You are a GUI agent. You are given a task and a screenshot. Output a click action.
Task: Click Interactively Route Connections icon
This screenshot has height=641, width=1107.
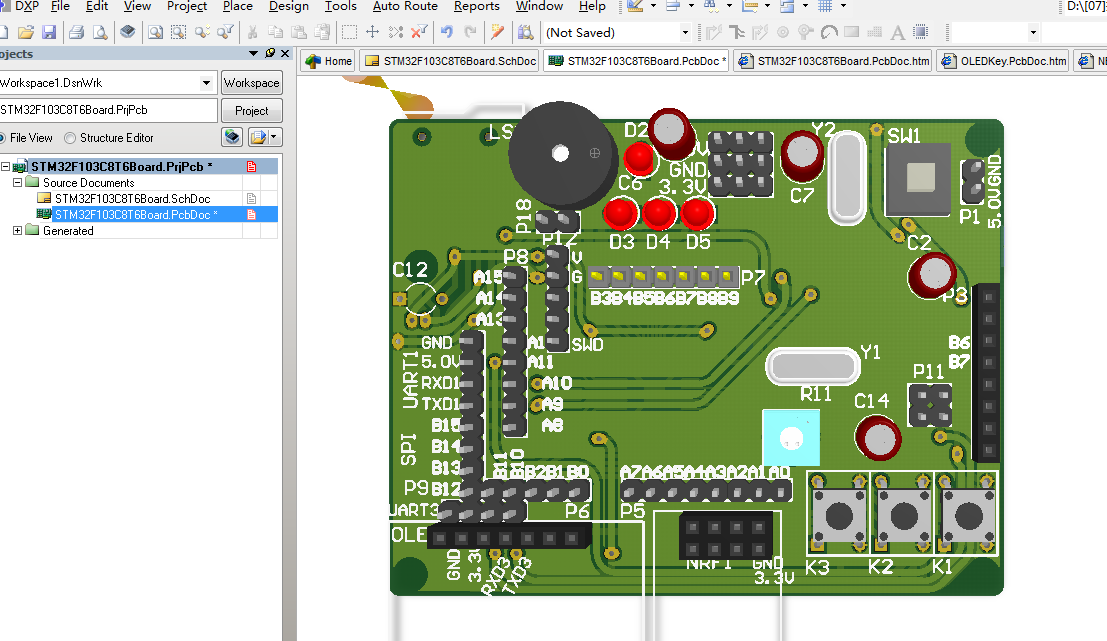[714, 32]
